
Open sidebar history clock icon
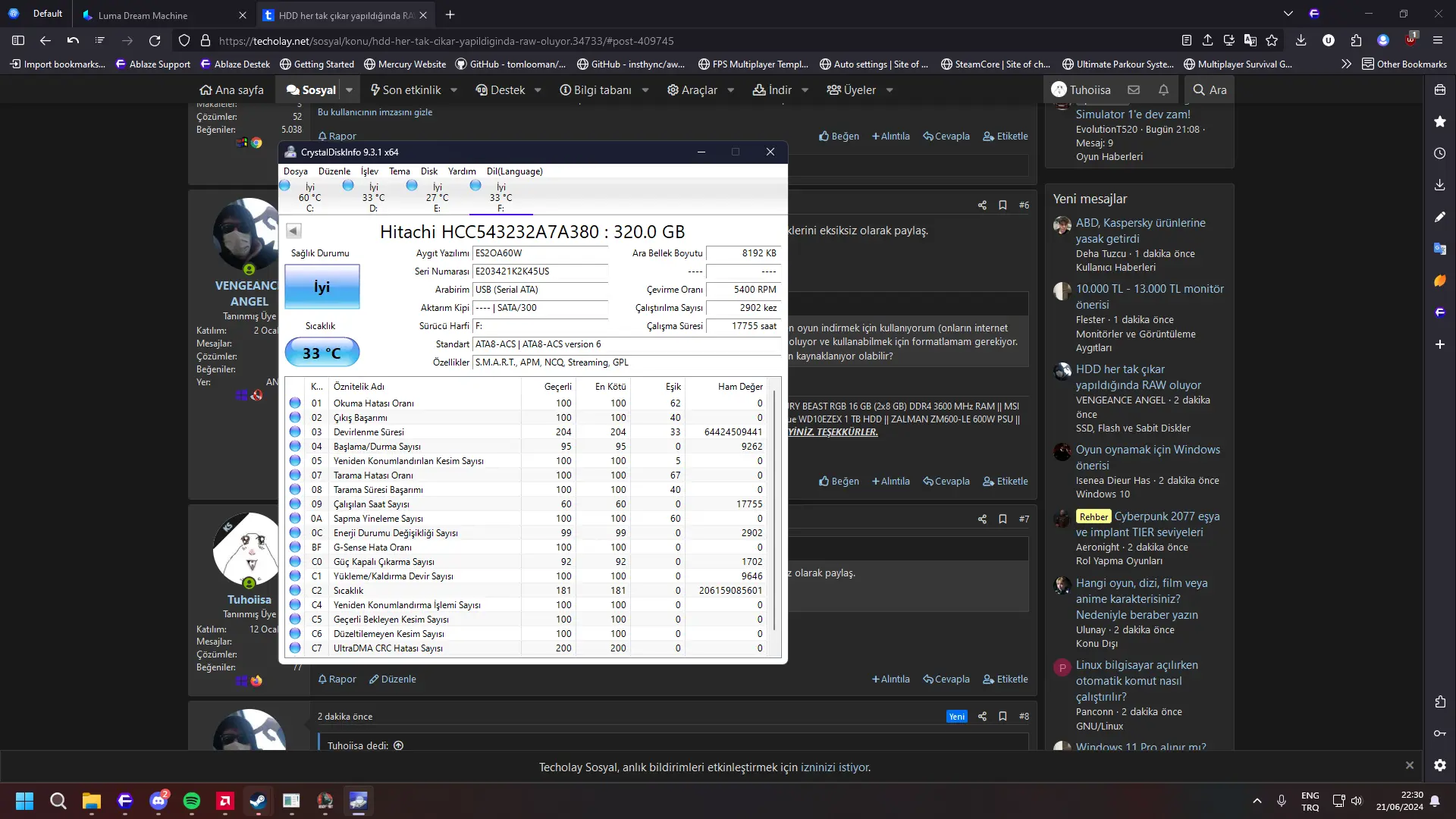pyautogui.click(x=1439, y=153)
